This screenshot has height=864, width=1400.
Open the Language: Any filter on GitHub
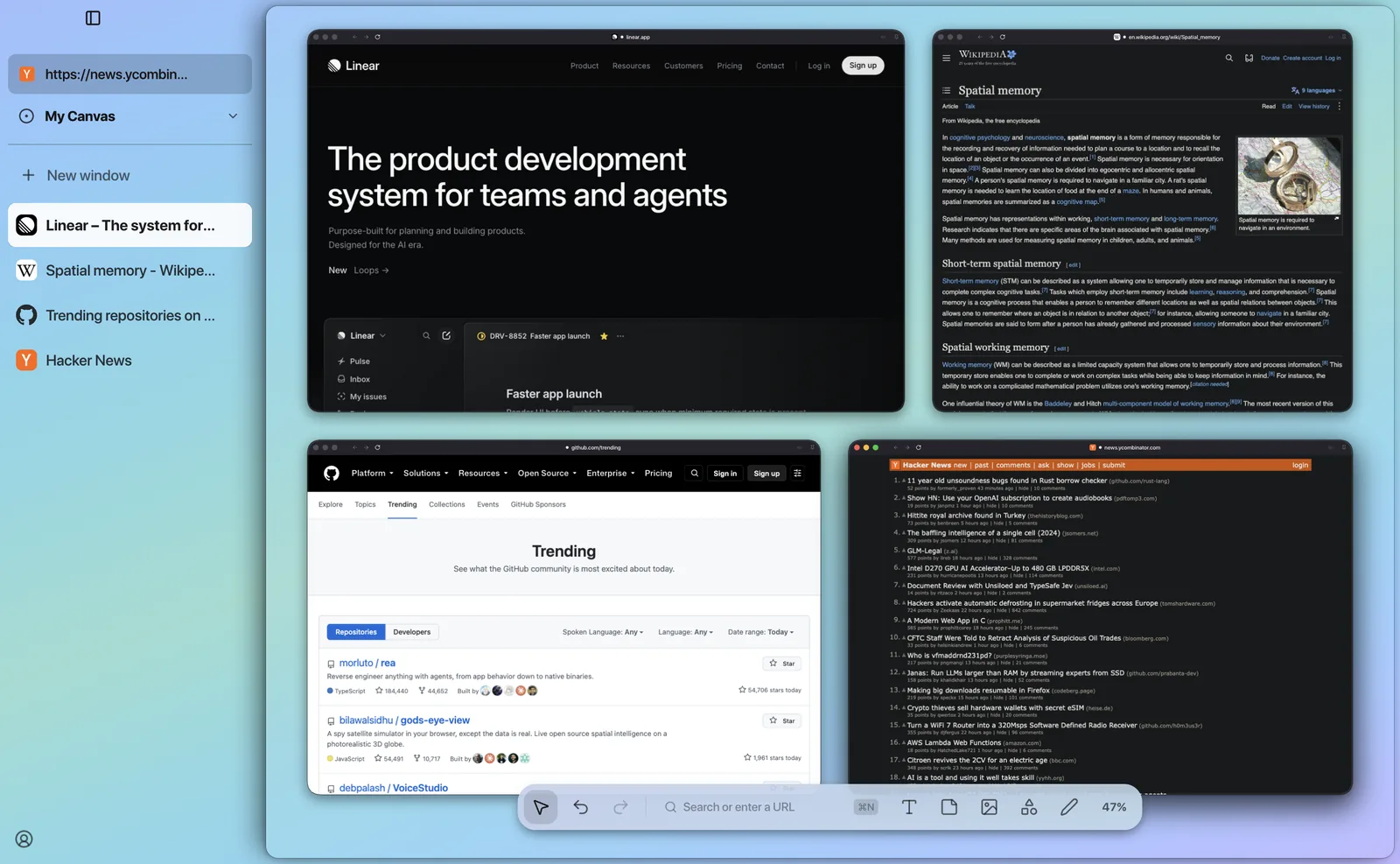pyautogui.click(x=685, y=632)
